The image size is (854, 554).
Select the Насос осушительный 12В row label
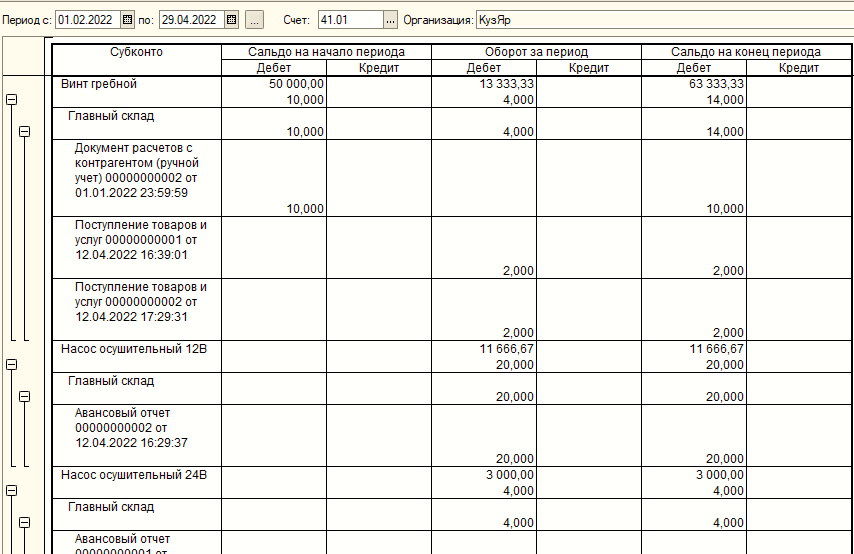tap(134, 349)
